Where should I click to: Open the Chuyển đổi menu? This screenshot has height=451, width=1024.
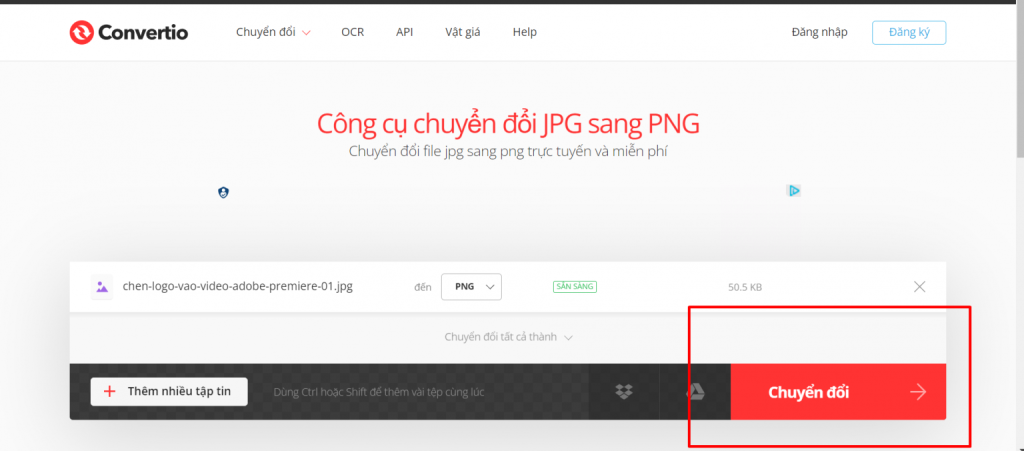pos(273,32)
